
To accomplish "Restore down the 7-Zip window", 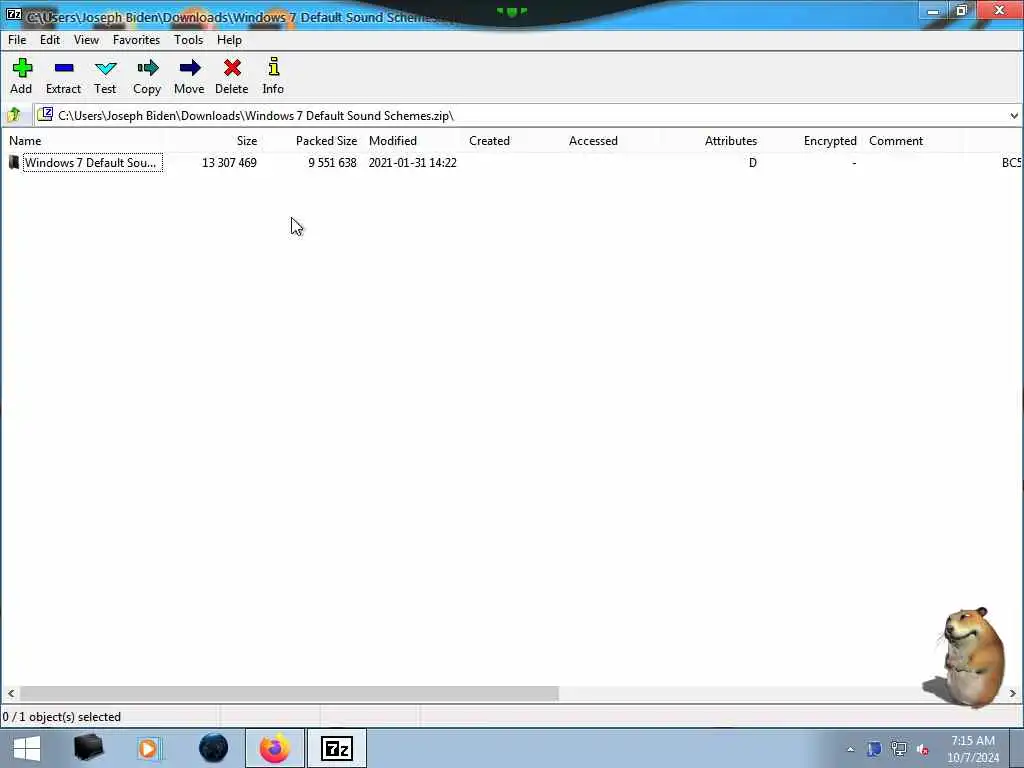I will click(962, 10).
